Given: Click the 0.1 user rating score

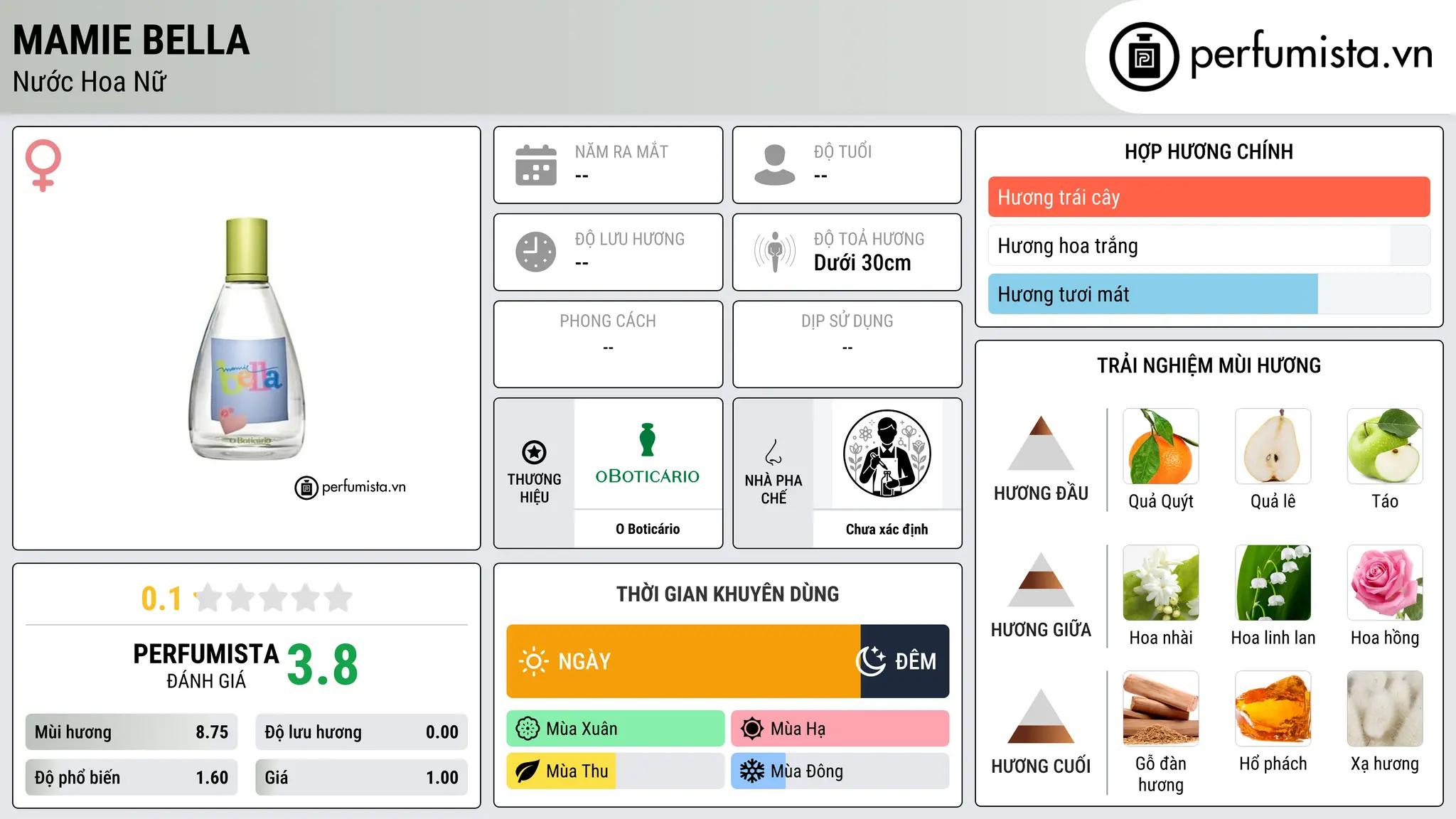Looking at the screenshot, I should click(x=161, y=599).
